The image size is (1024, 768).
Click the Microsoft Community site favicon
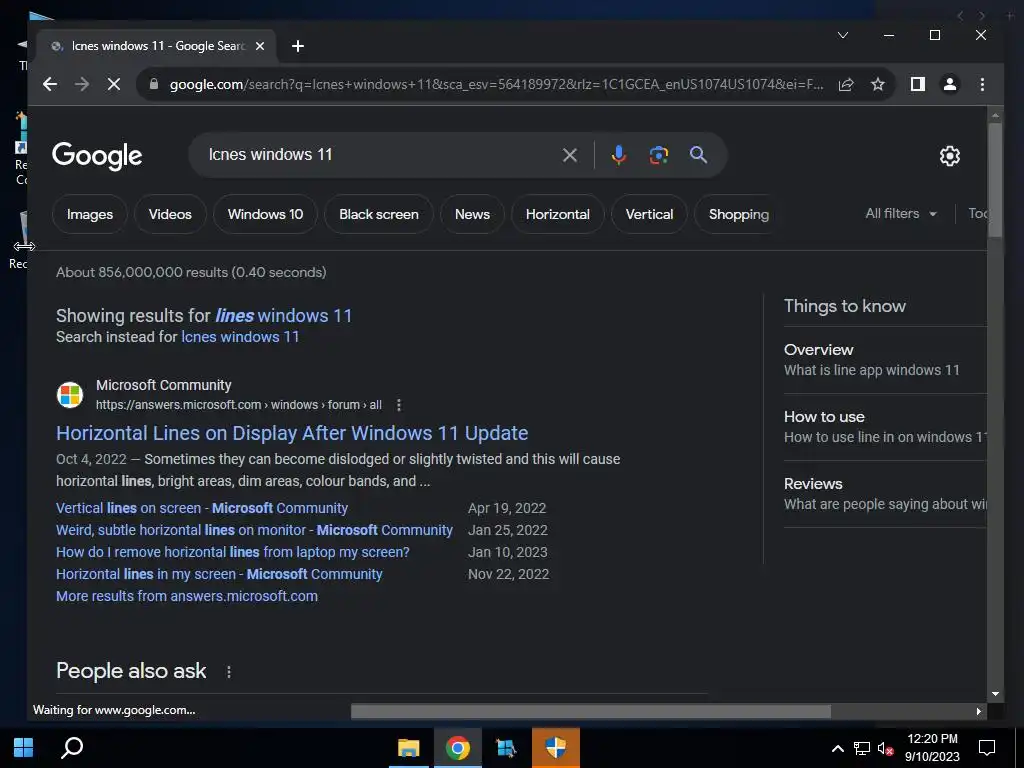coord(70,395)
